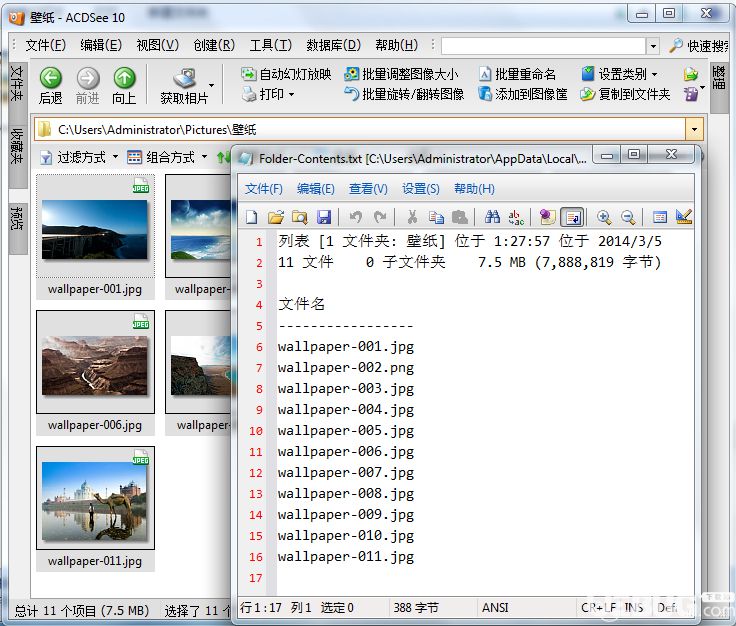Open the ACDSee Help (帮助) menu
736x626 pixels.
pyautogui.click(x=397, y=45)
